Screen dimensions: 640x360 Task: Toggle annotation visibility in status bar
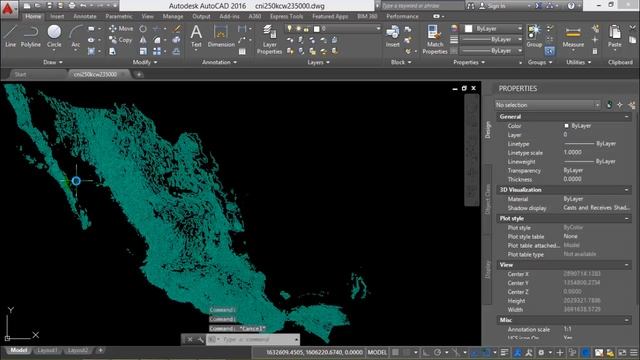click(x=517, y=352)
